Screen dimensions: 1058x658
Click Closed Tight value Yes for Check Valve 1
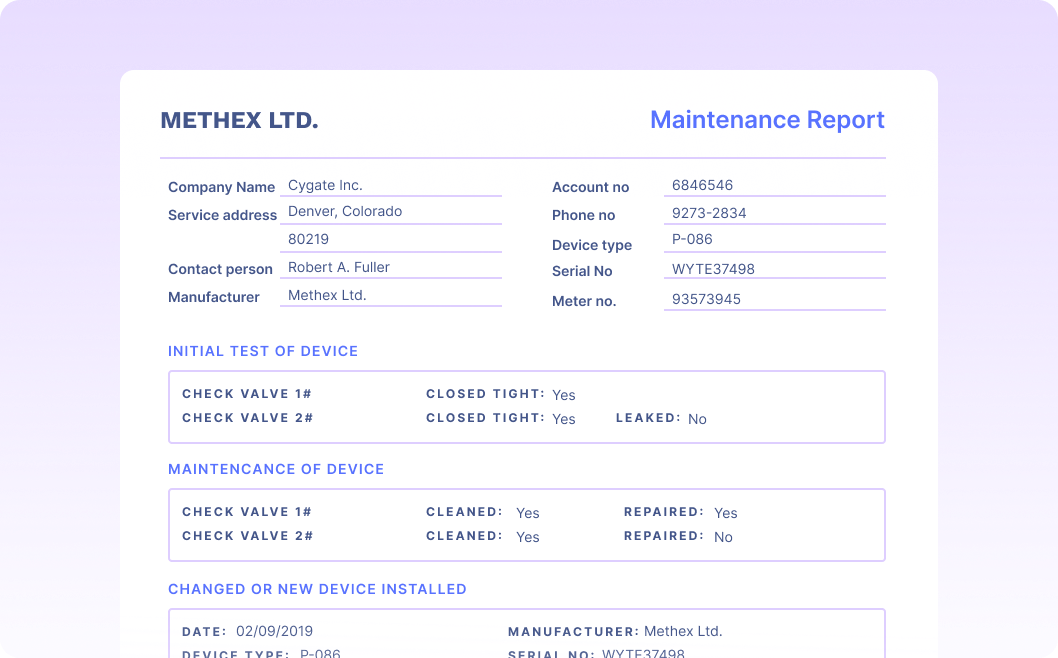[x=564, y=395]
